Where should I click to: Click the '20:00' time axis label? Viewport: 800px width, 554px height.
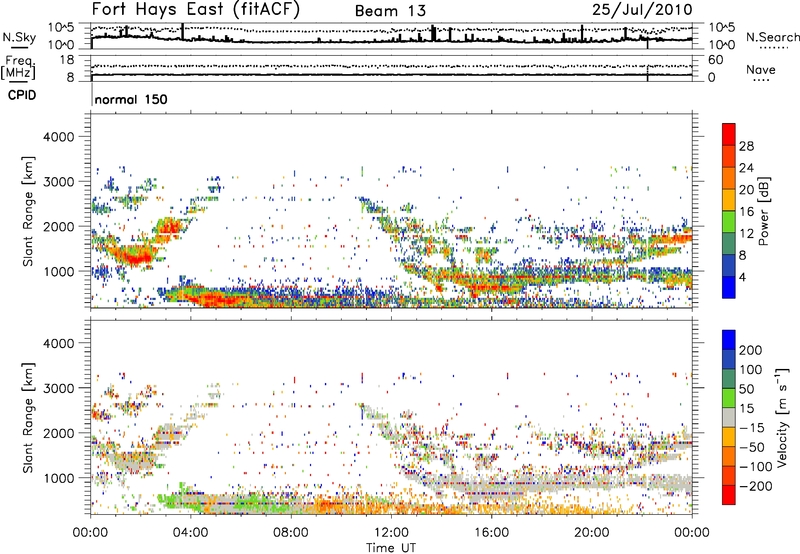point(592,533)
